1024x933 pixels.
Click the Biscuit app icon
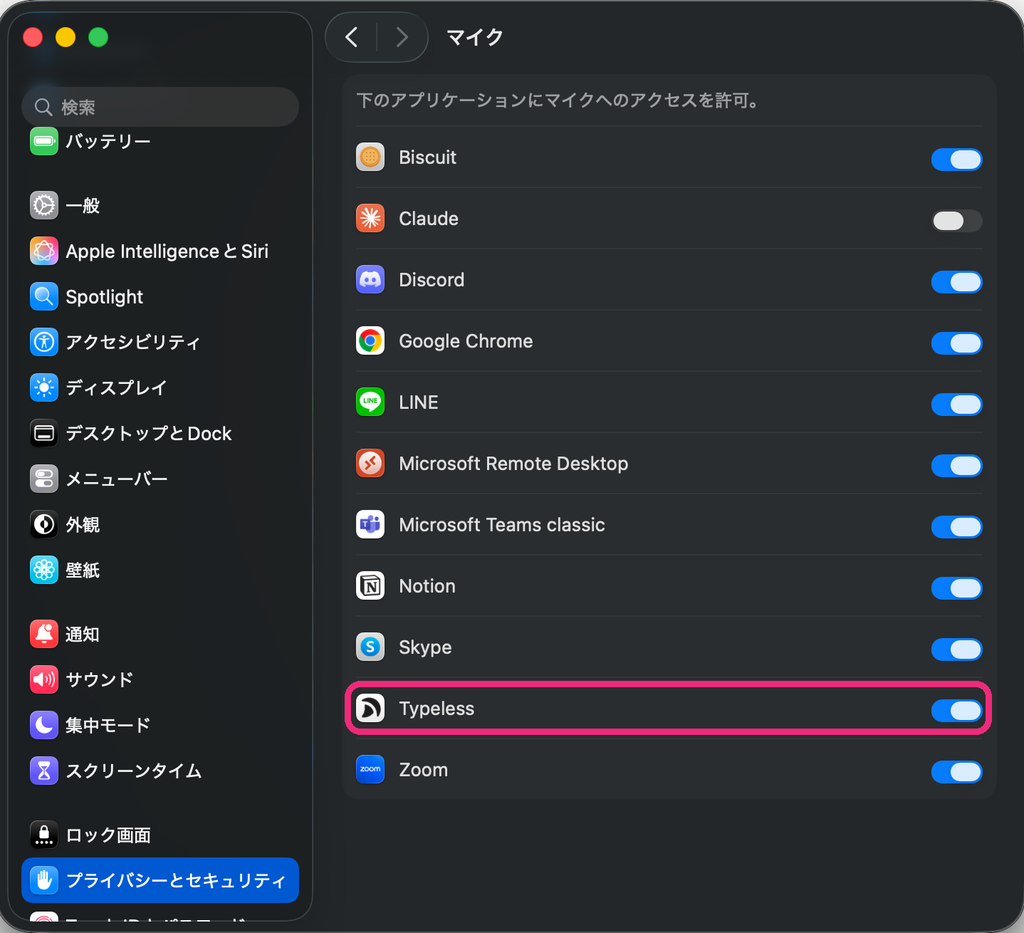click(x=370, y=157)
